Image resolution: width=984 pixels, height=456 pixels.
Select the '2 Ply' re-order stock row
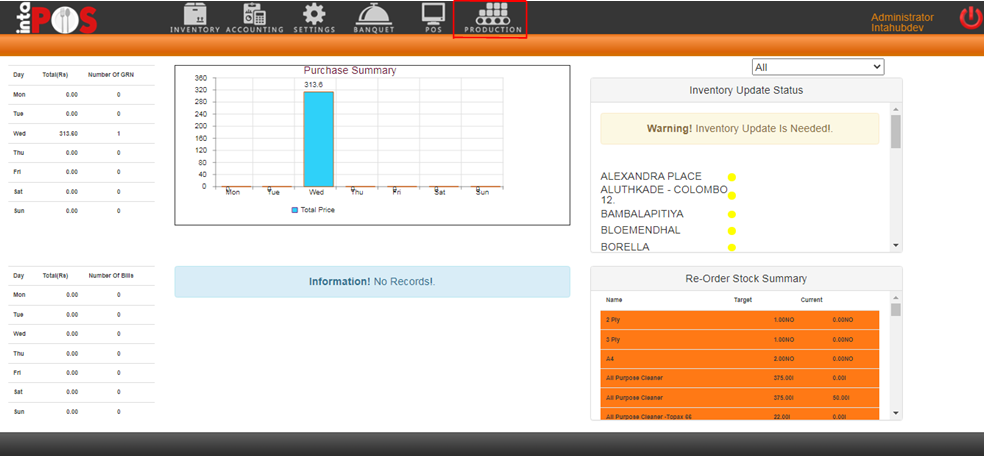pyautogui.click(x=739, y=319)
